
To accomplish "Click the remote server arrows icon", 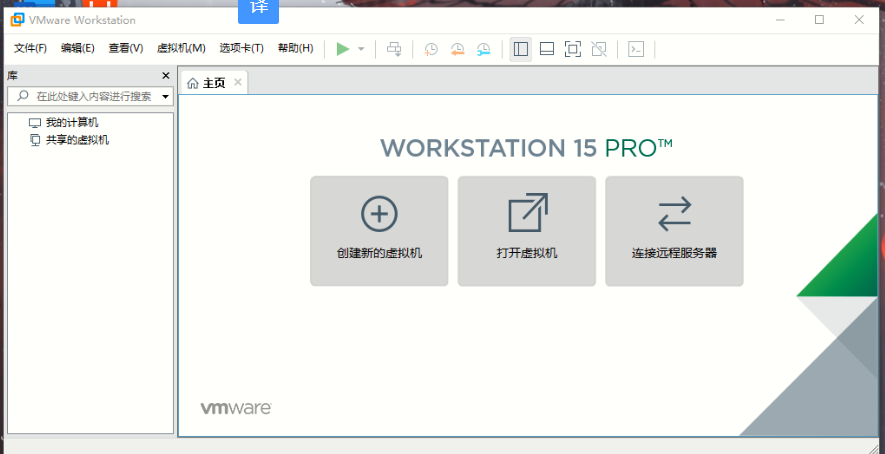I will [x=674, y=213].
